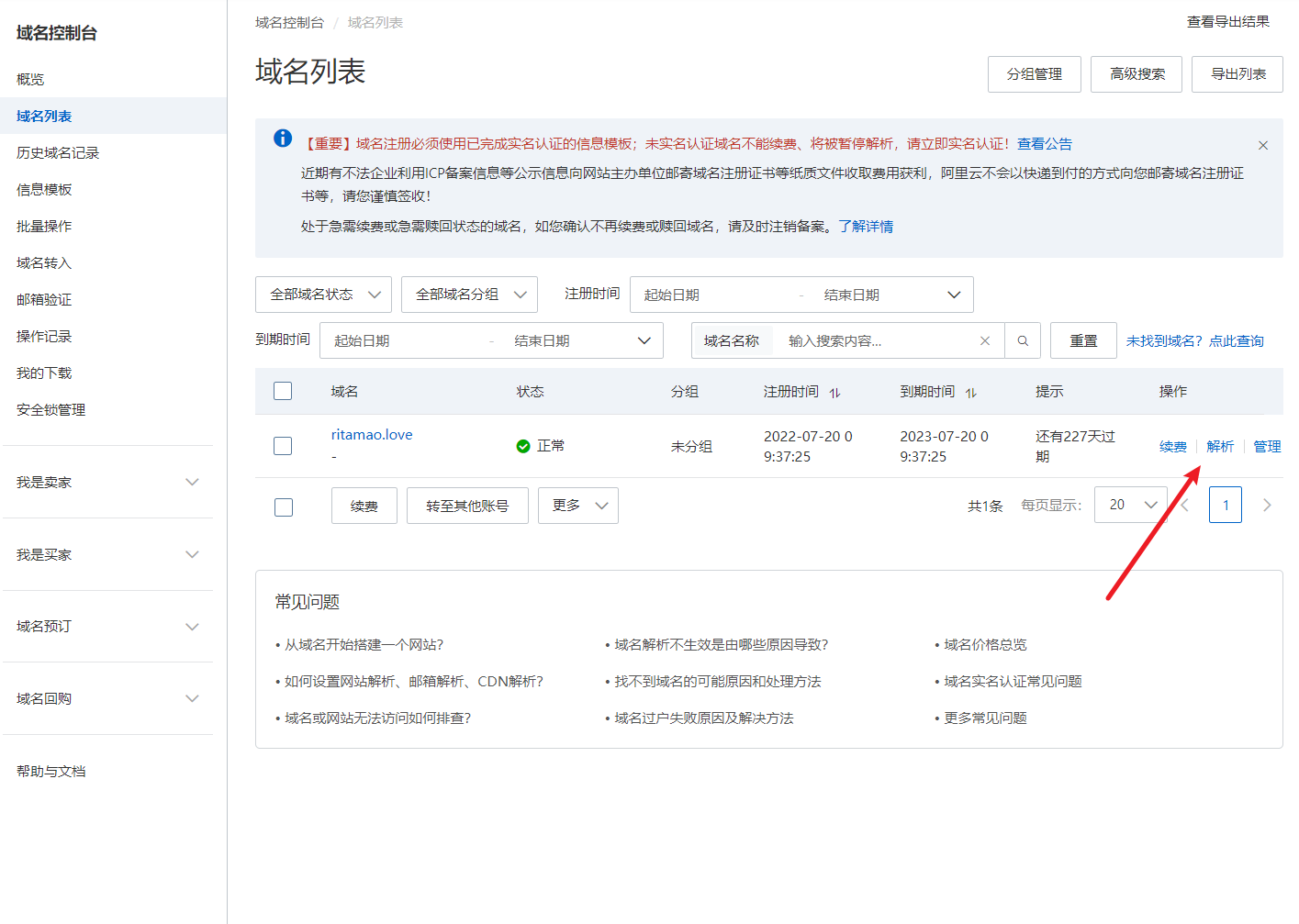Open the 全部域名状态 dropdown
Screen dimensions: 1299x924
[x=323, y=295]
